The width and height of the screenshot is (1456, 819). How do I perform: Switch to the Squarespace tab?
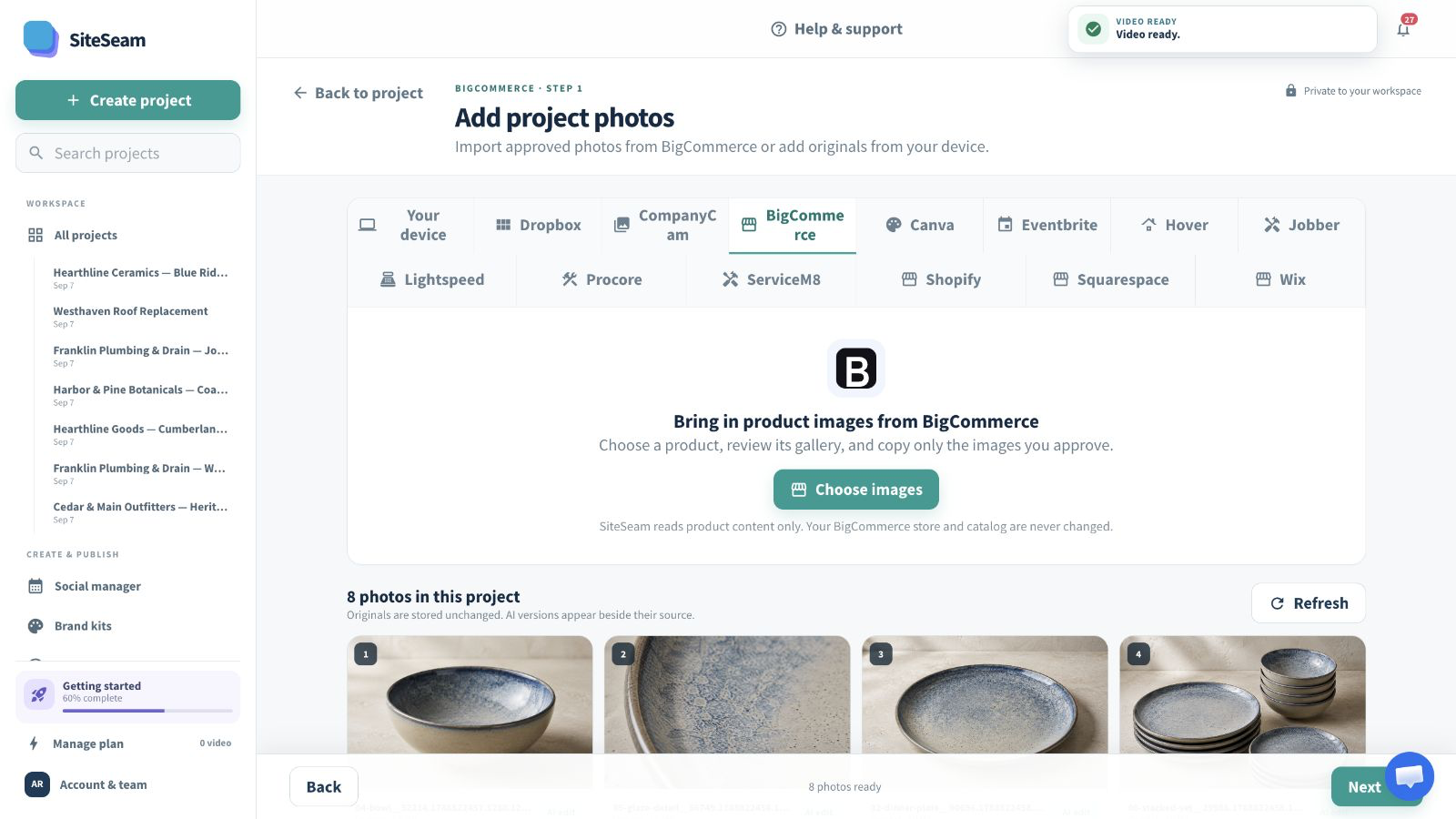coord(1111,279)
